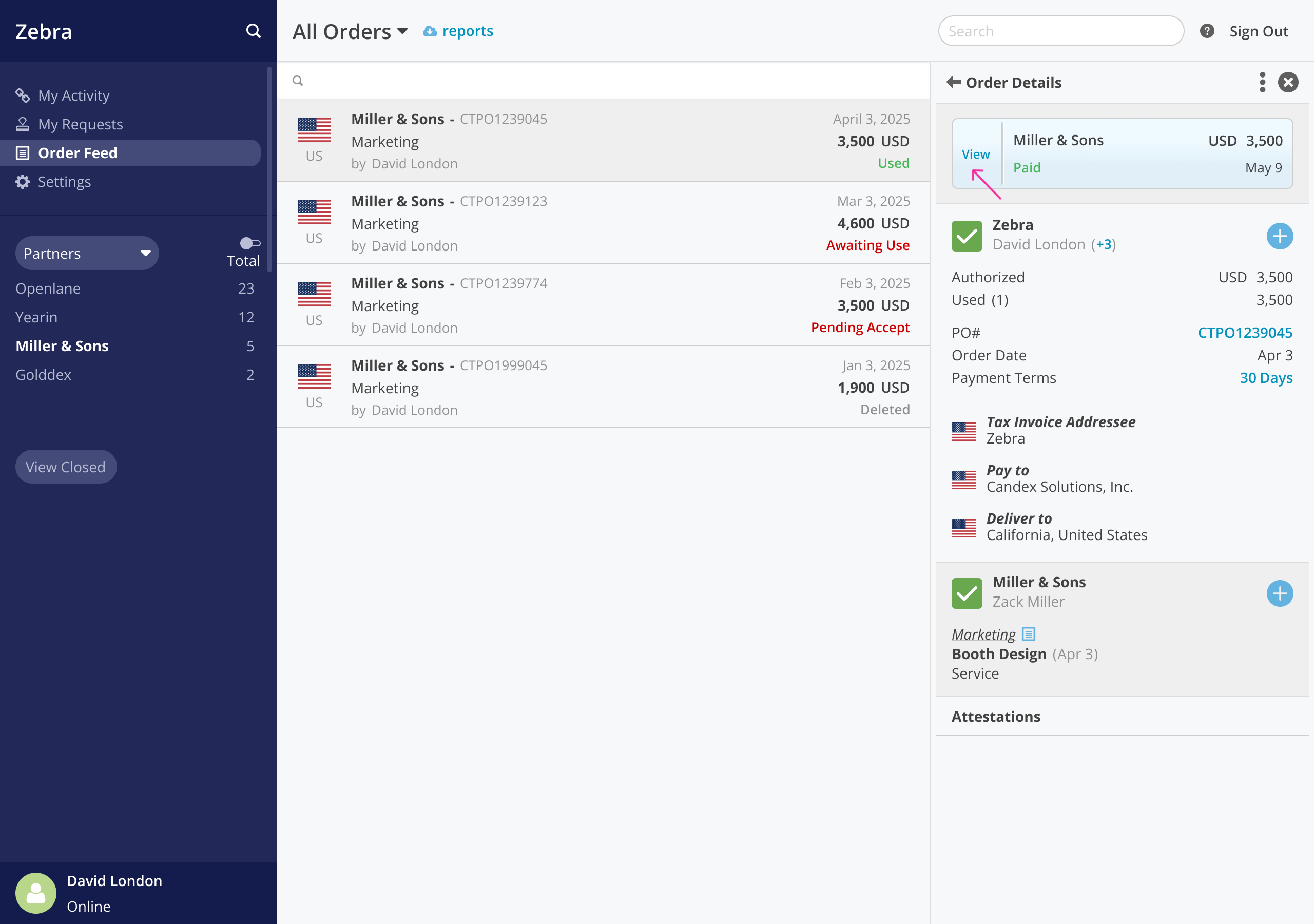The height and width of the screenshot is (924, 1314).
Task: Open the CTPO1239045 PO number link
Action: pyautogui.click(x=1245, y=333)
